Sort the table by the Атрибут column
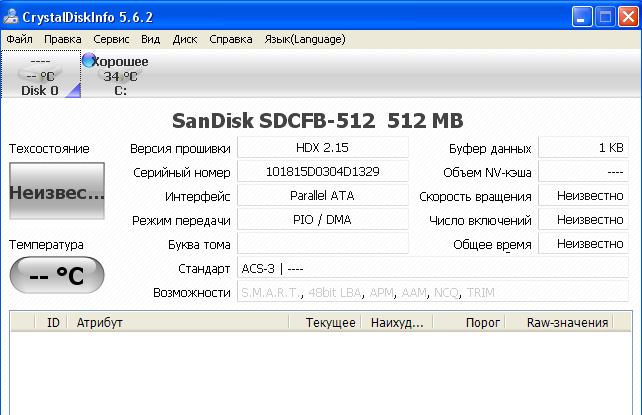This screenshot has height=415, width=642. pyautogui.click(x=100, y=323)
